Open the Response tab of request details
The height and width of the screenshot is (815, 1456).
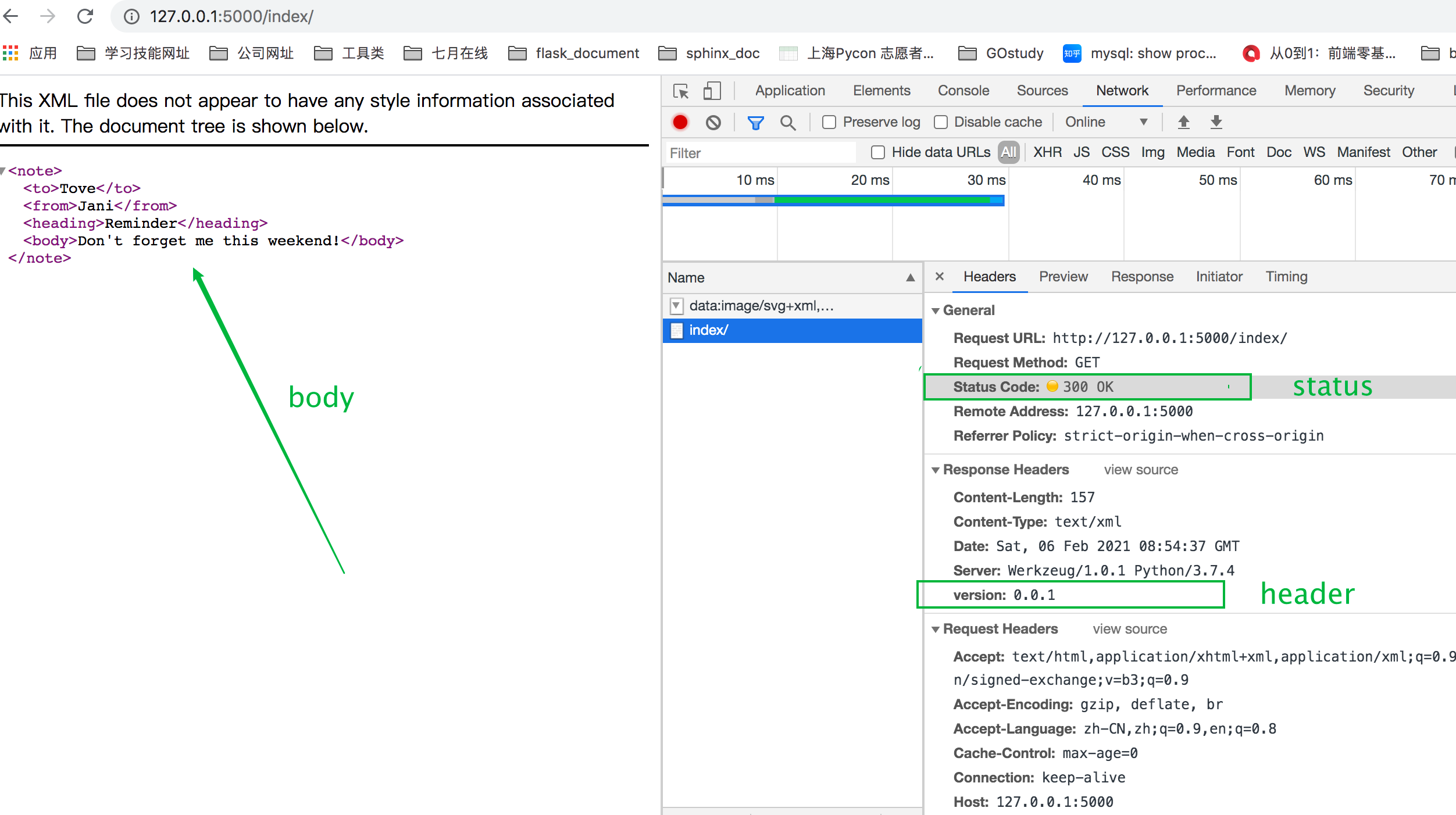click(1141, 277)
